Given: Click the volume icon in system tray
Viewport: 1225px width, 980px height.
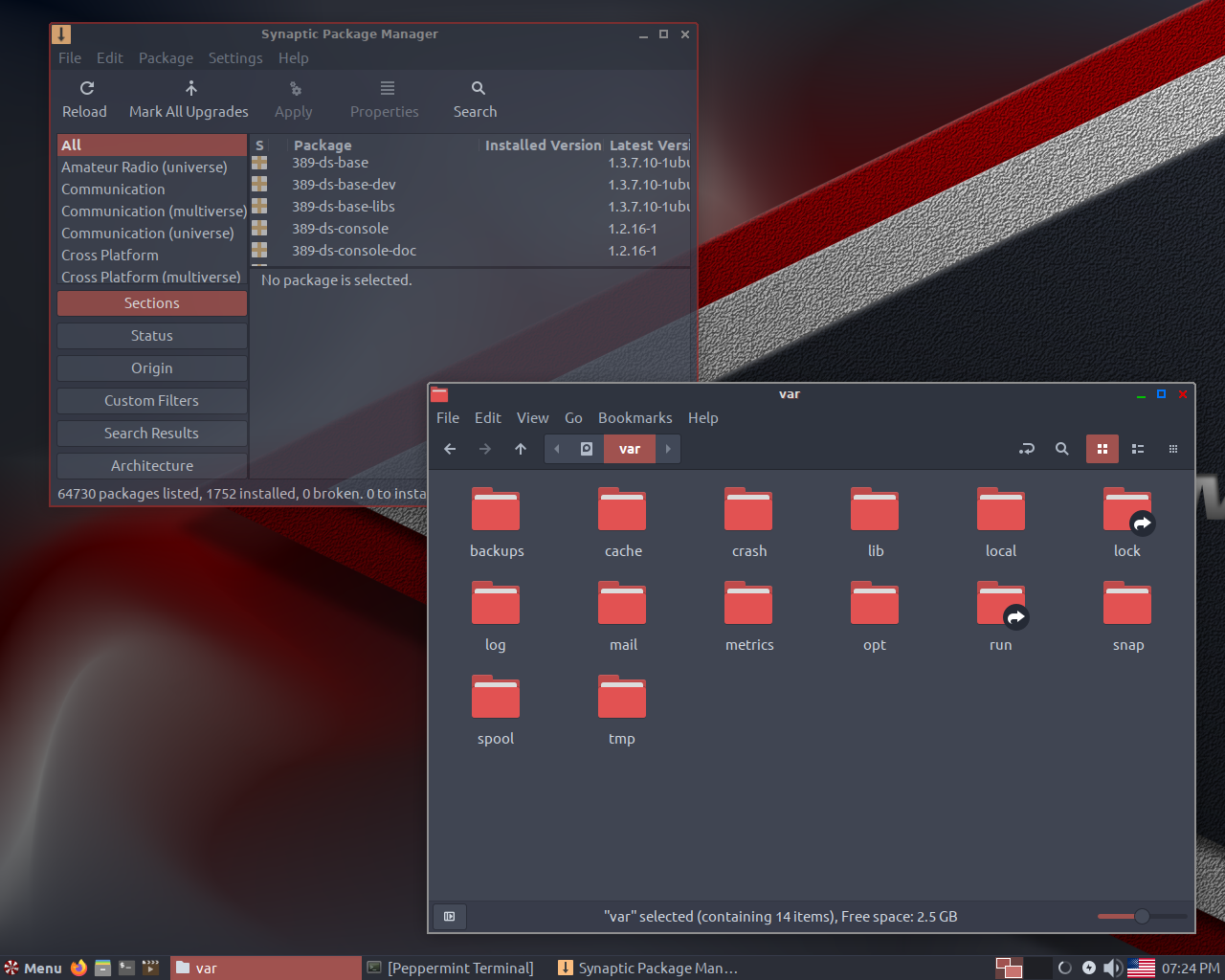Looking at the screenshot, I should 1112,969.
